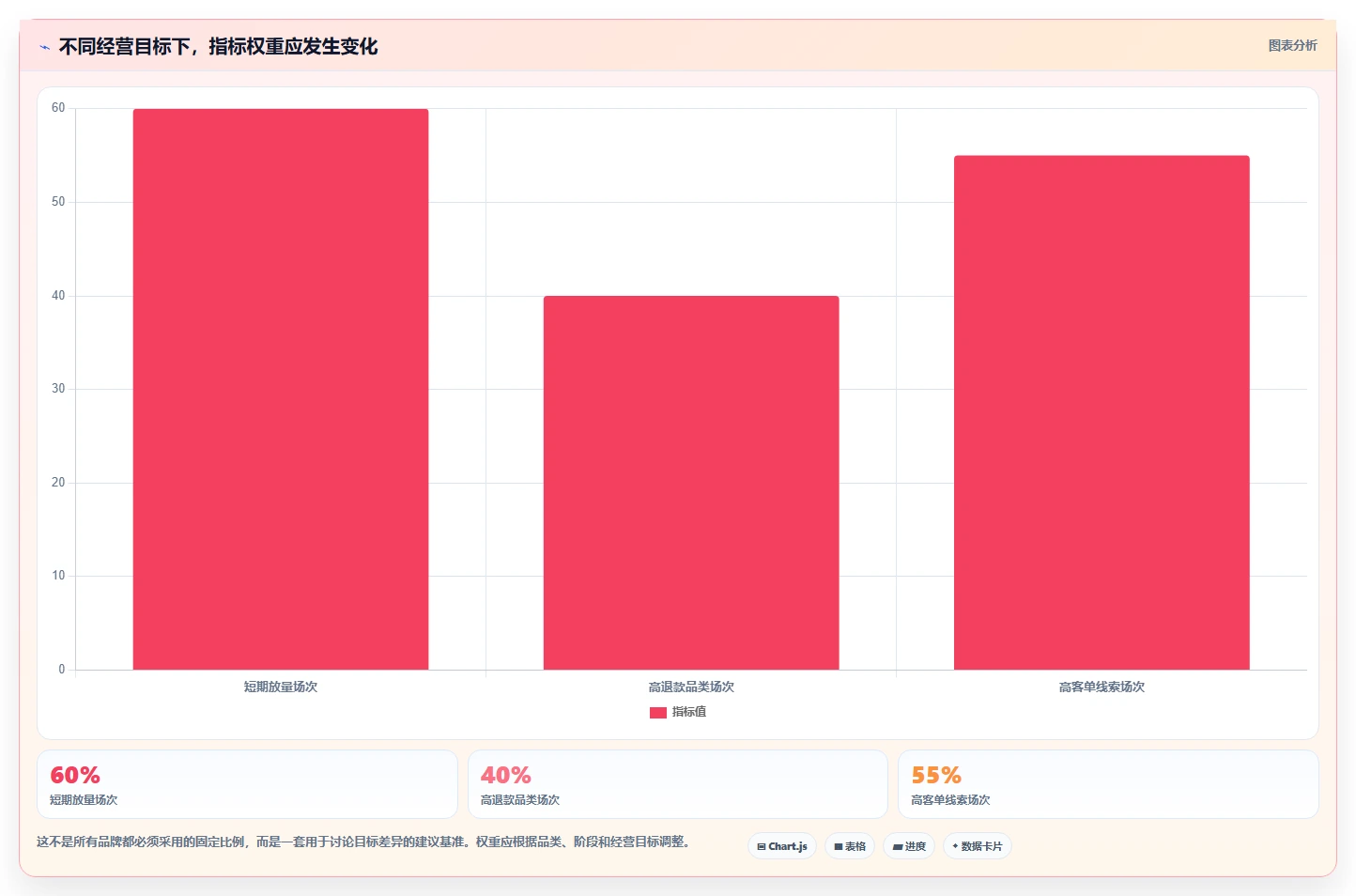Image resolution: width=1356 pixels, height=896 pixels.
Task: Click the 短期放量场次 x-axis label
Action: tap(281, 687)
